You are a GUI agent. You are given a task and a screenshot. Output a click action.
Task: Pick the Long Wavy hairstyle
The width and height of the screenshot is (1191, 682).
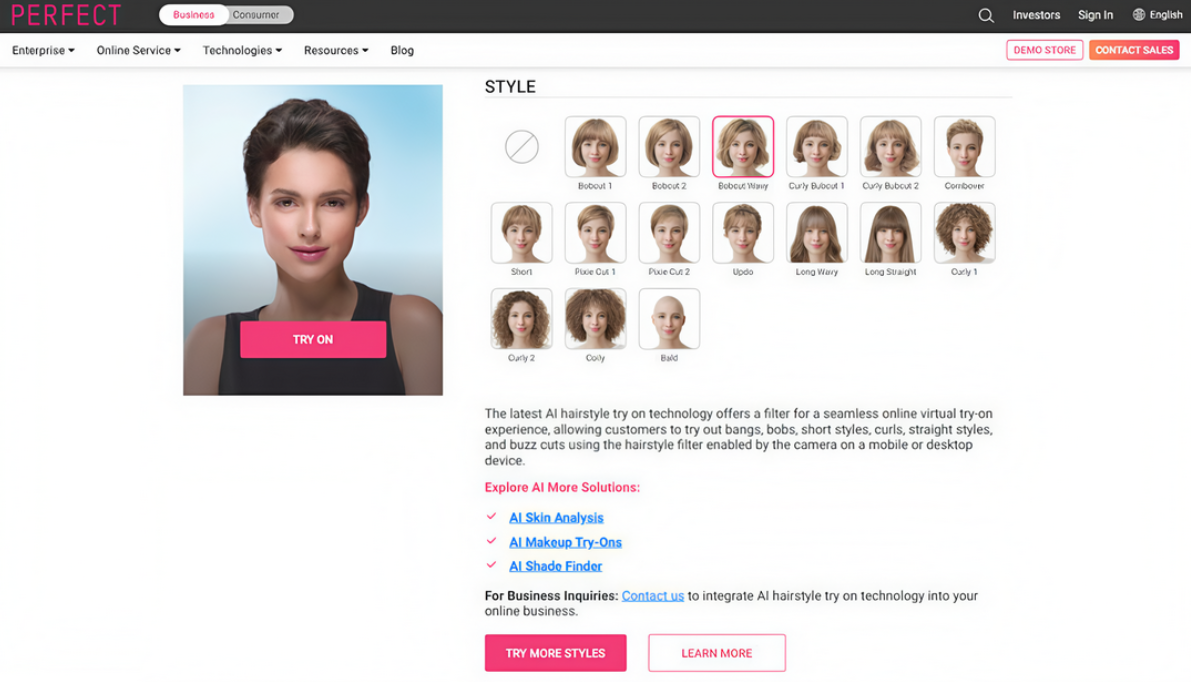pos(817,232)
